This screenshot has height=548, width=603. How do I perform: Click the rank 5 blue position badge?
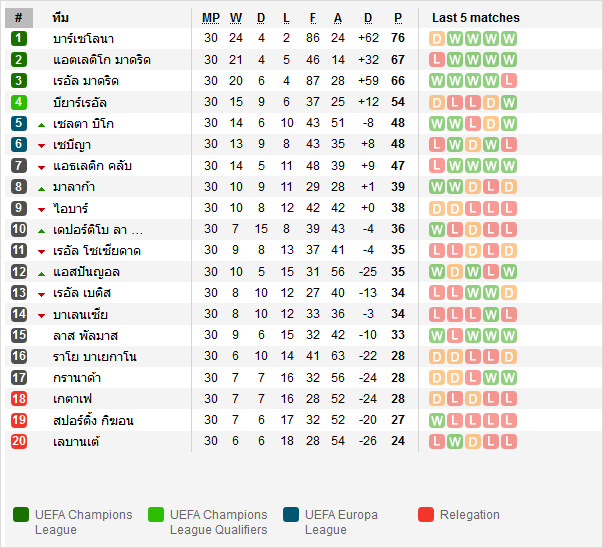coord(19,123)
